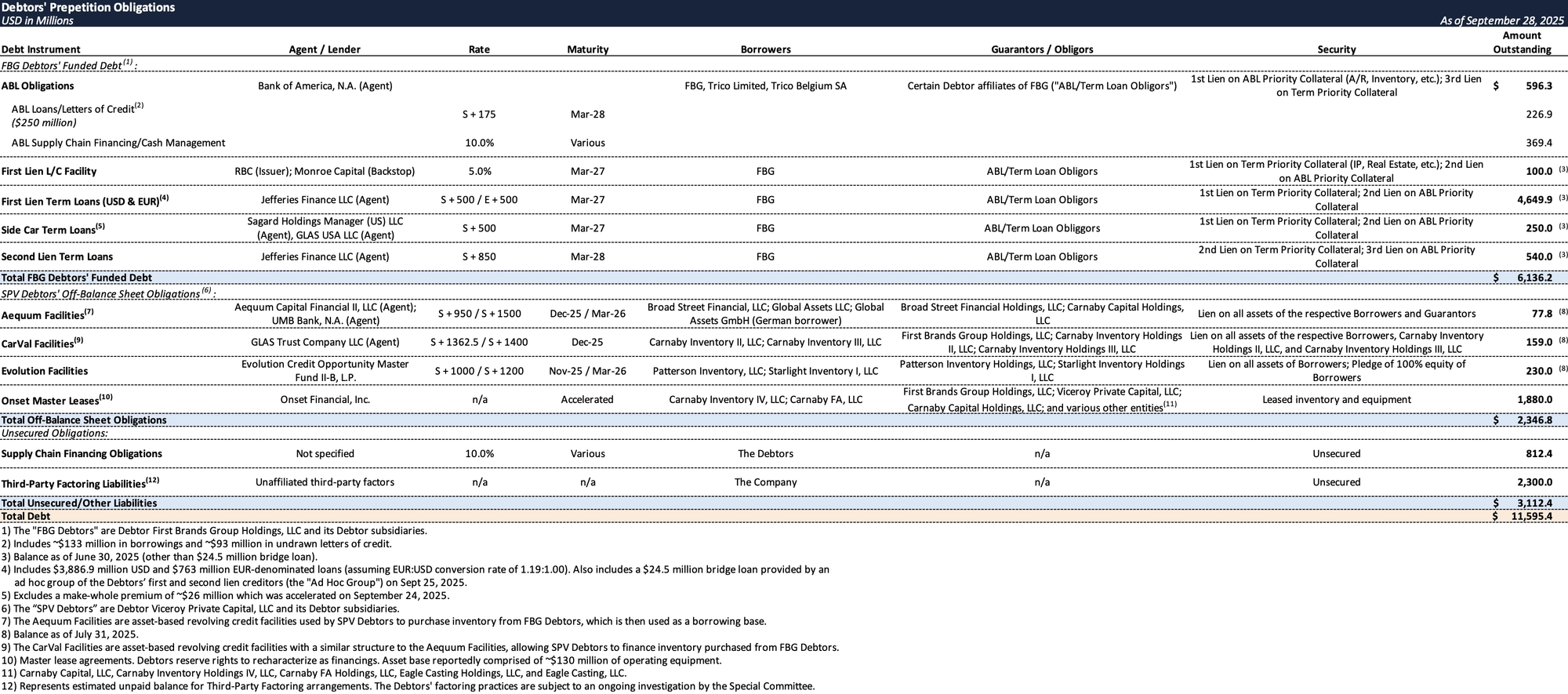Click the 'Bank of America, N.A. (Agent)' cell
This screenshot has height=694, width=1568.
click(x=325, y=86)
